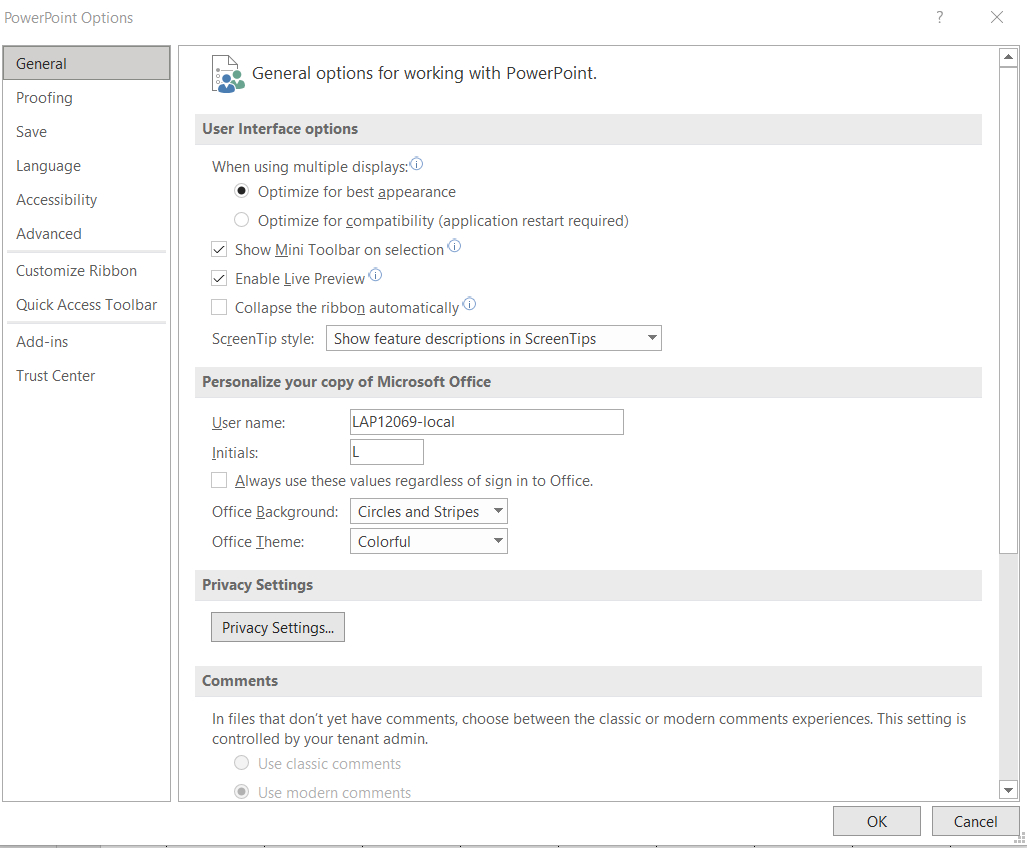This screenshot has height=848, width=1027.
Task: Select Optimize for compatibility radio button
Action: tap(242, 220)
